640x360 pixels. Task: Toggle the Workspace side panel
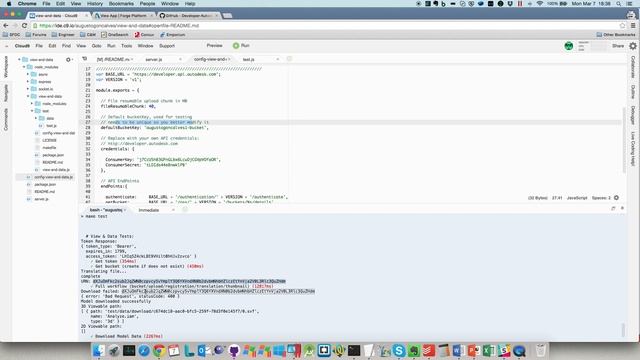point(6,67)
